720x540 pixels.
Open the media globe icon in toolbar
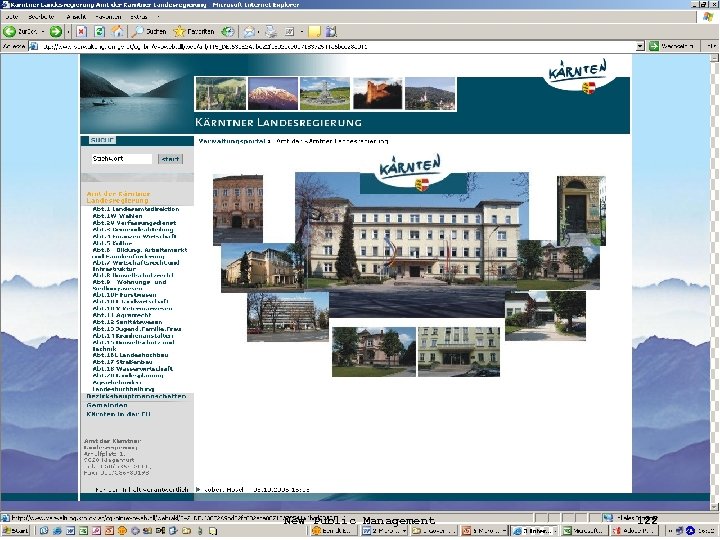[x=227, y=32]
